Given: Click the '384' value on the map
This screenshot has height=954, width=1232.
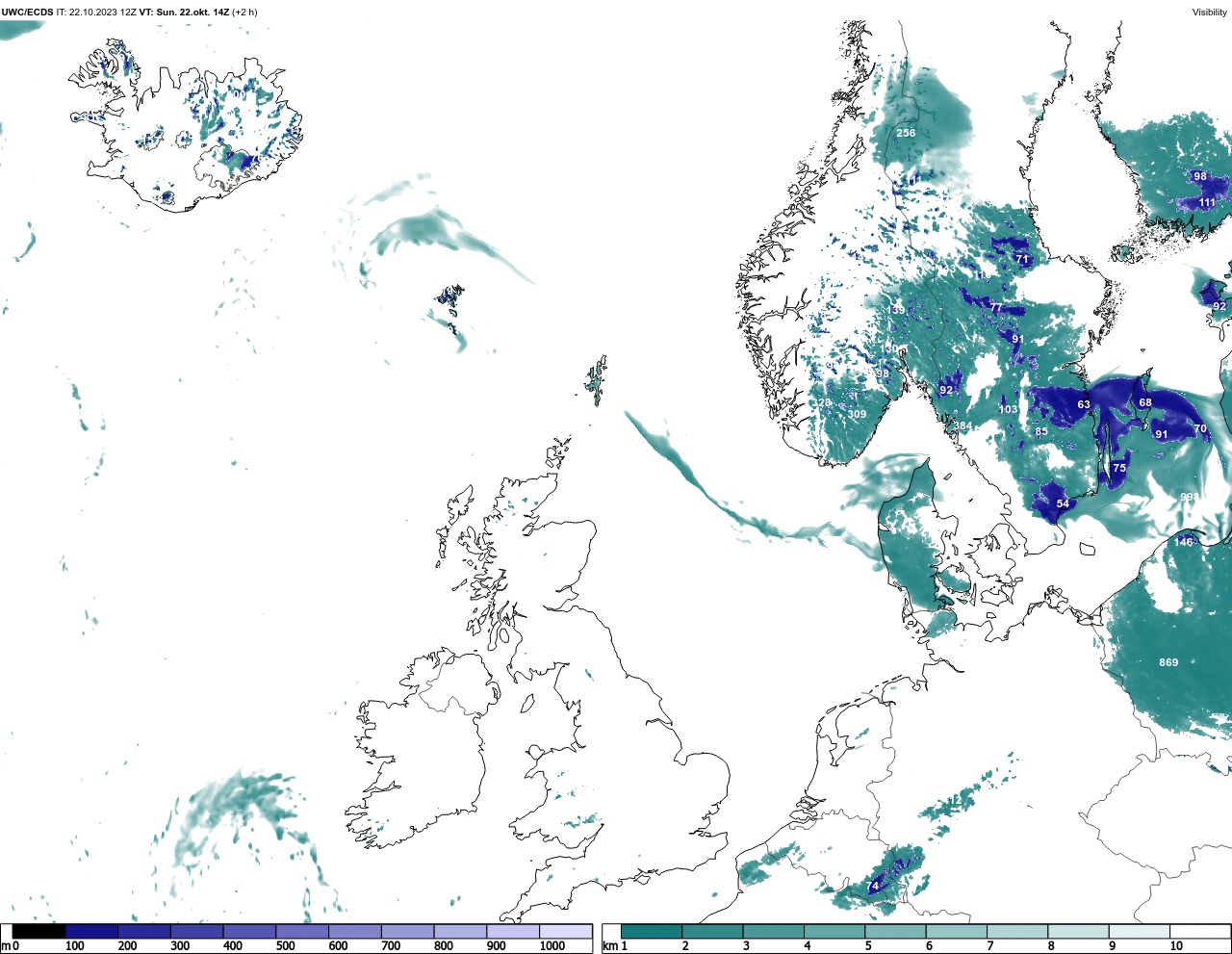Looking at the screenshot, I should click(x=962, y=425).
